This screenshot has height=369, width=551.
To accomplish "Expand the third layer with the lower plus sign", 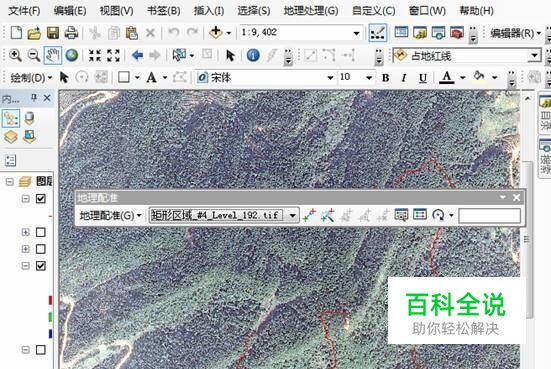I will pos(25,249).
